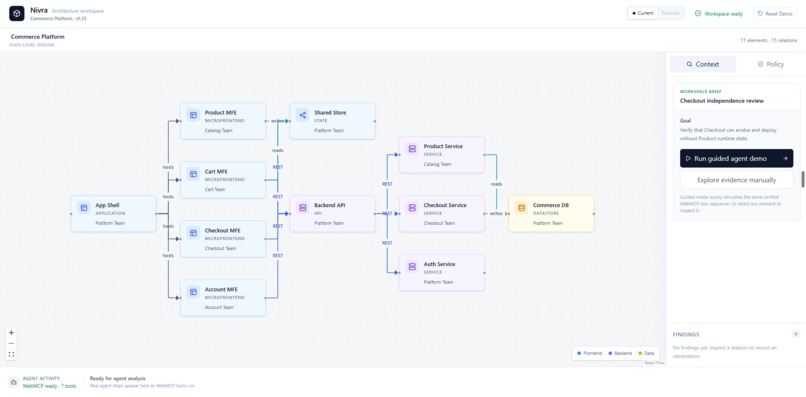Click the Data legend dot
806x397 pixels.
[640, 353]
